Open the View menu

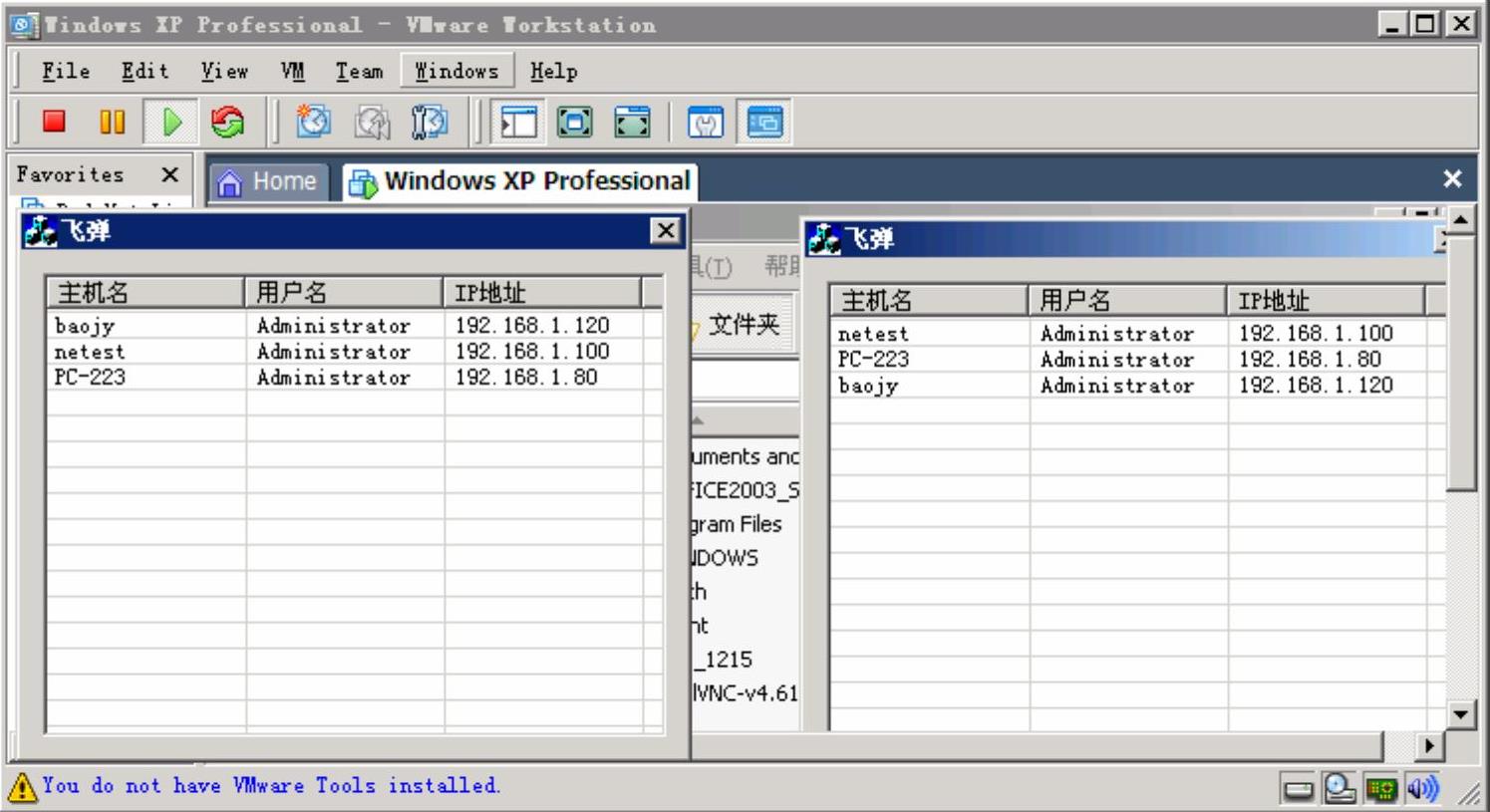point(224,71)
